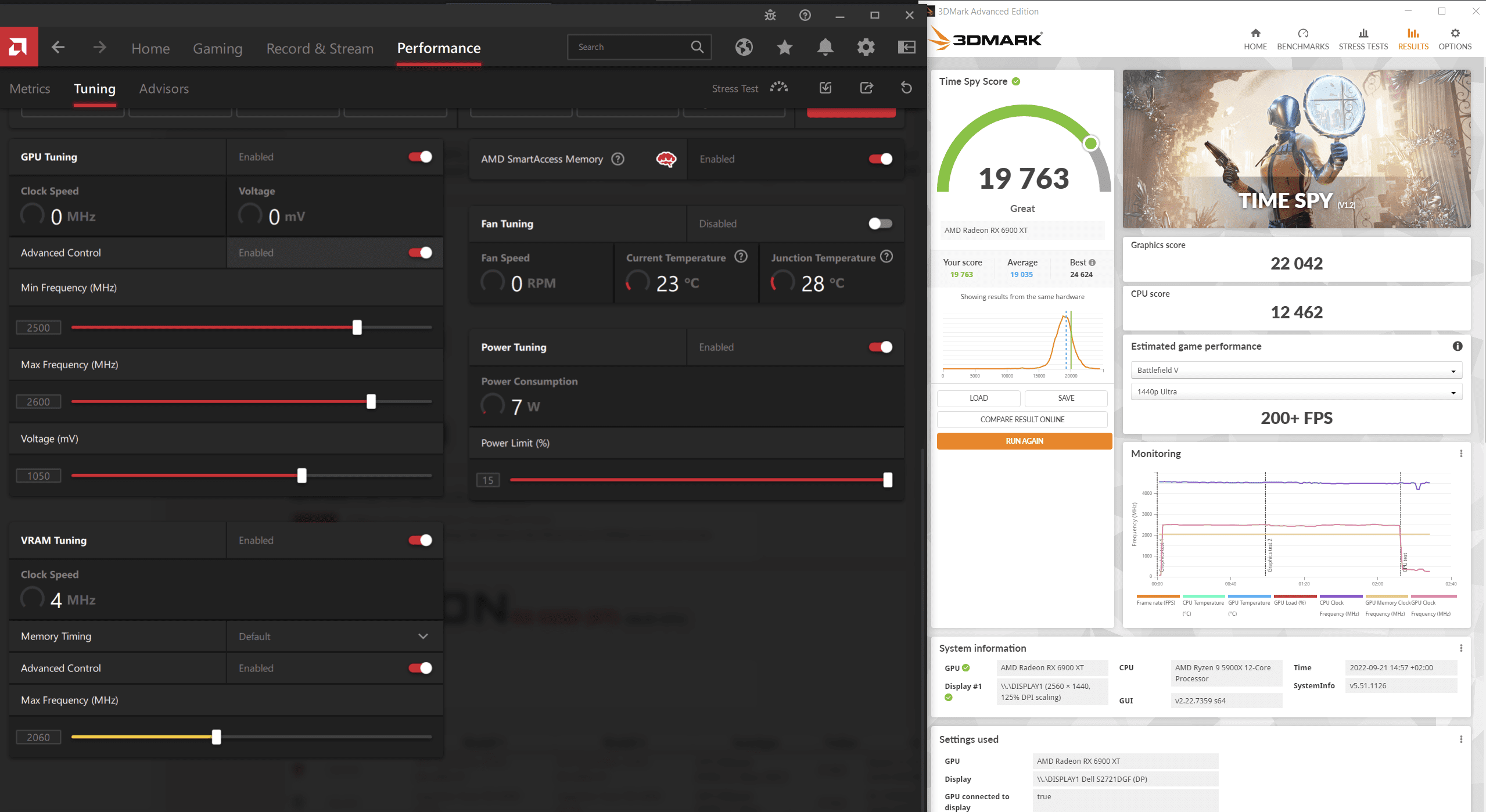This screenshot has width=1486, height=812.
Task: Open the 1440p Ultra resolution dropdown
Action: coord(1295,392)
